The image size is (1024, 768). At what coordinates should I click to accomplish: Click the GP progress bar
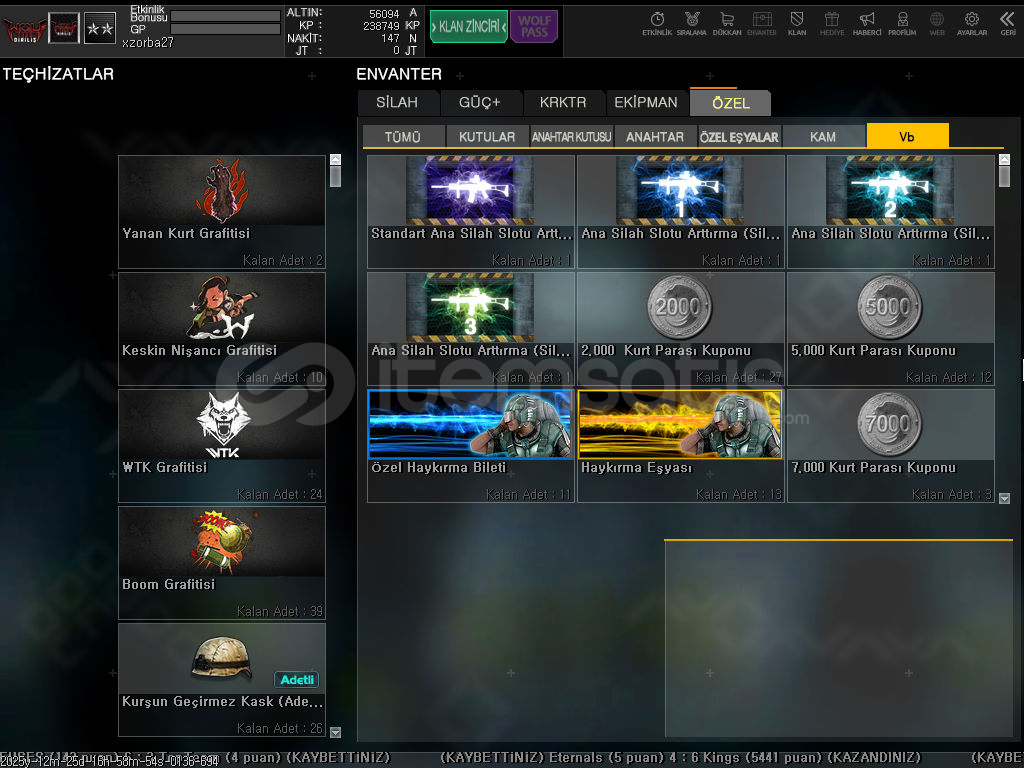click(x=225, y=29)
